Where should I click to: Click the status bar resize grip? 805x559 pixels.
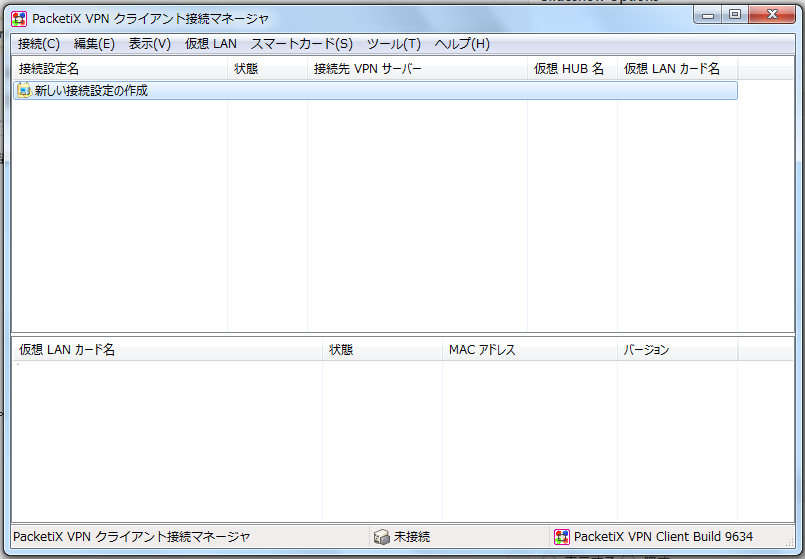pos(789,542)
